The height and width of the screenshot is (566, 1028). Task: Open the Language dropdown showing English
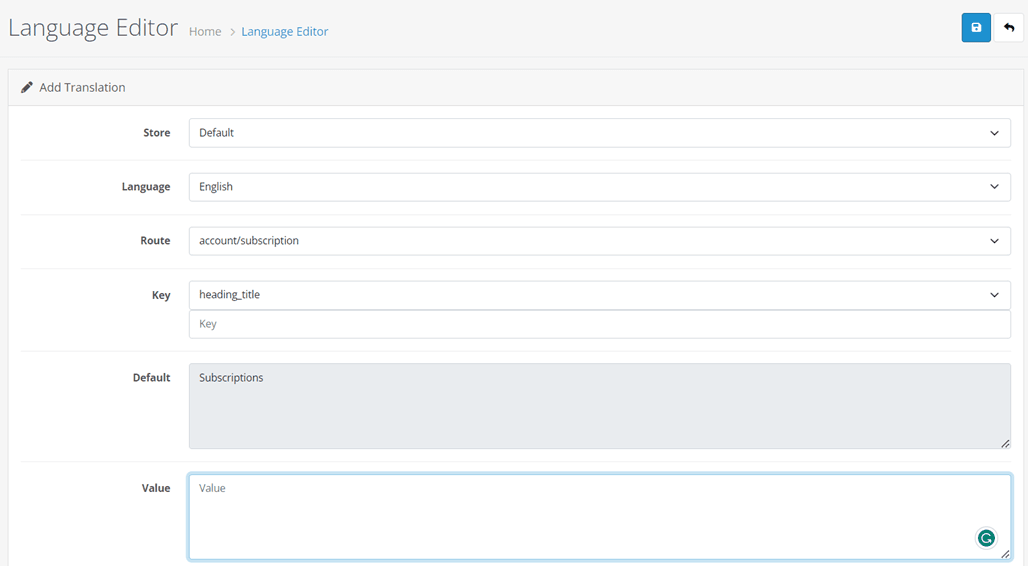coord(599,187)
